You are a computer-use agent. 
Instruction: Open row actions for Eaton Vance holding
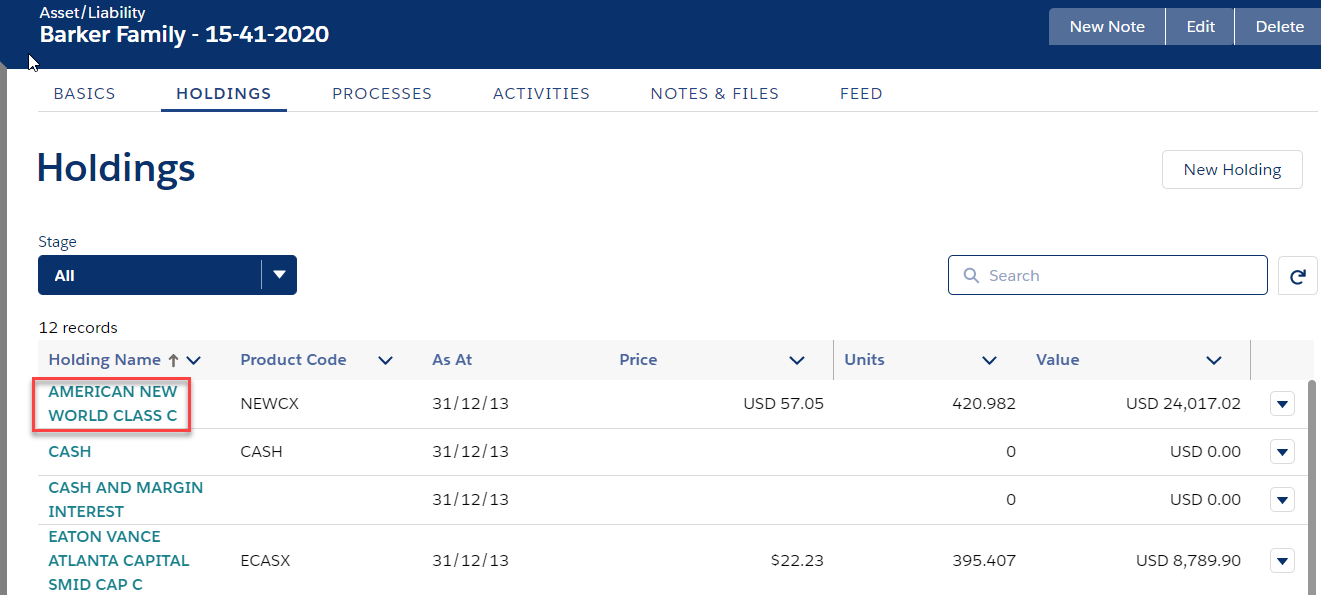(1282, 561)
